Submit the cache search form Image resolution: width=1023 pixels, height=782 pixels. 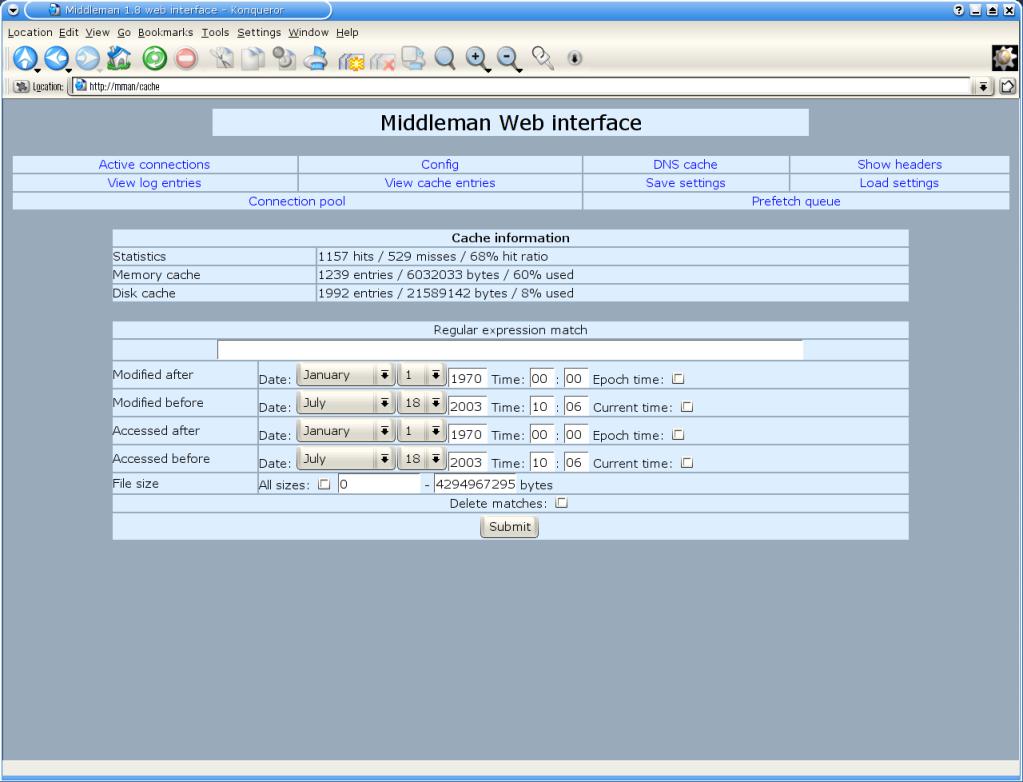(x=510, y=526)
